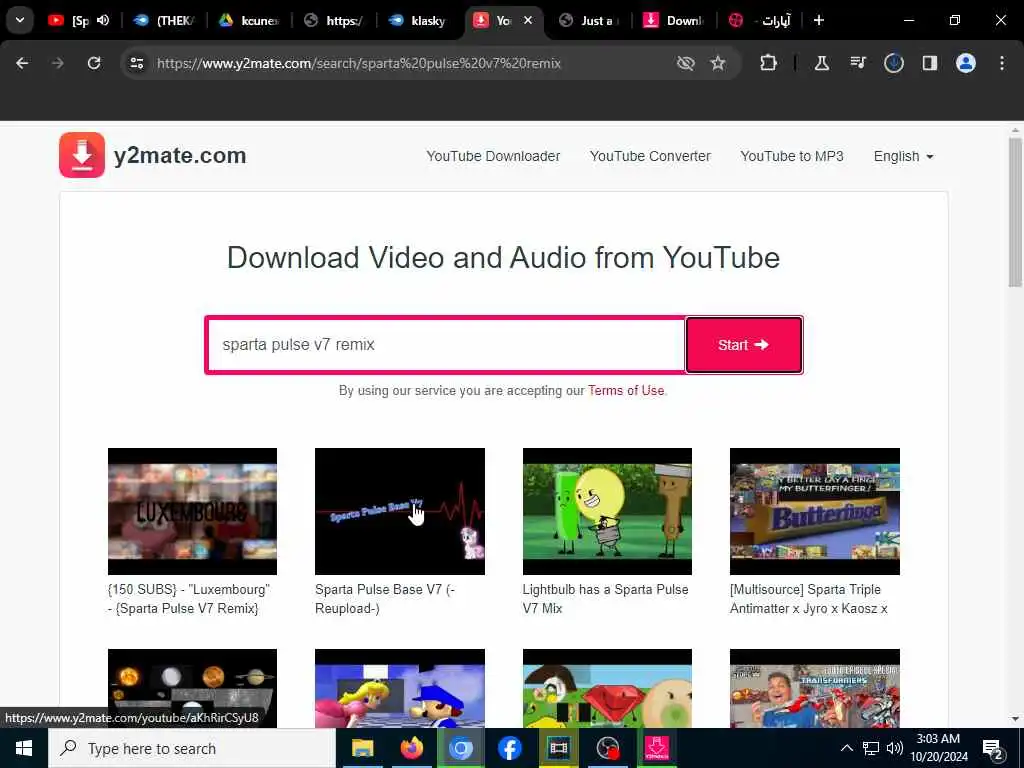Open the volume speaker tray icon
Viewport: 1024px width, 768px height.
coord(895,748)
